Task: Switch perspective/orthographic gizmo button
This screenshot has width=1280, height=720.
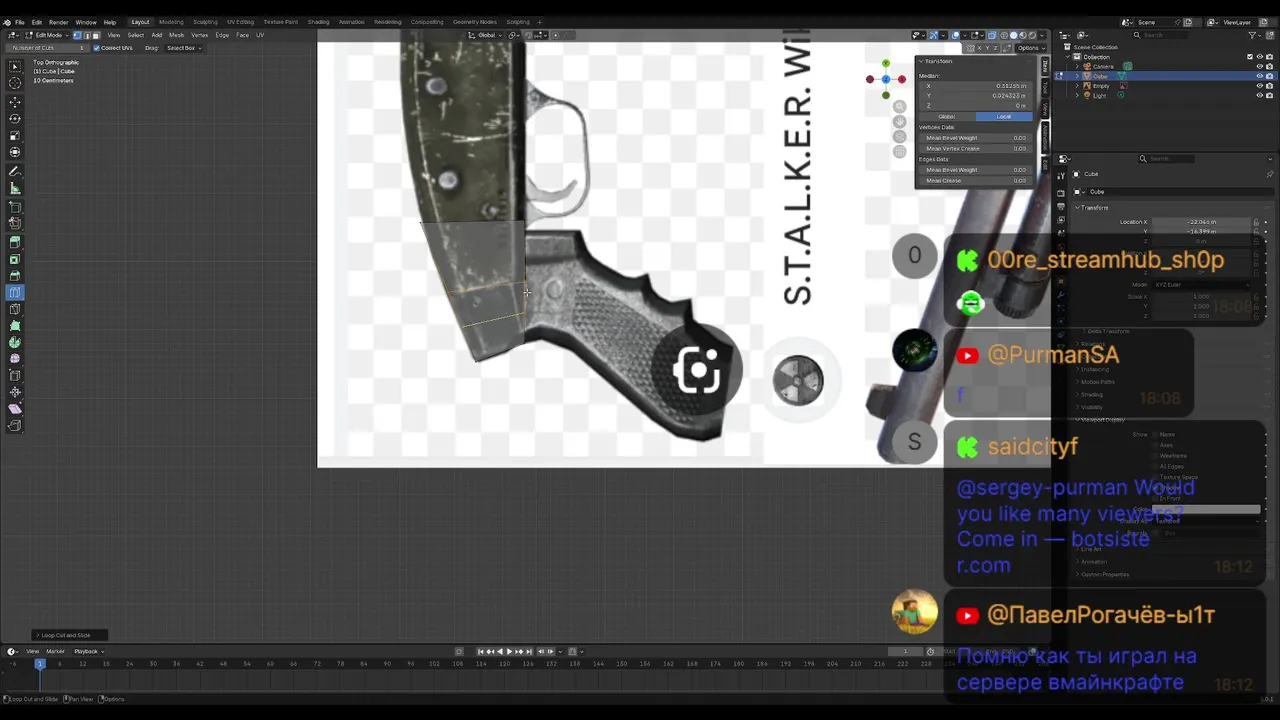Action: point(899,152)
